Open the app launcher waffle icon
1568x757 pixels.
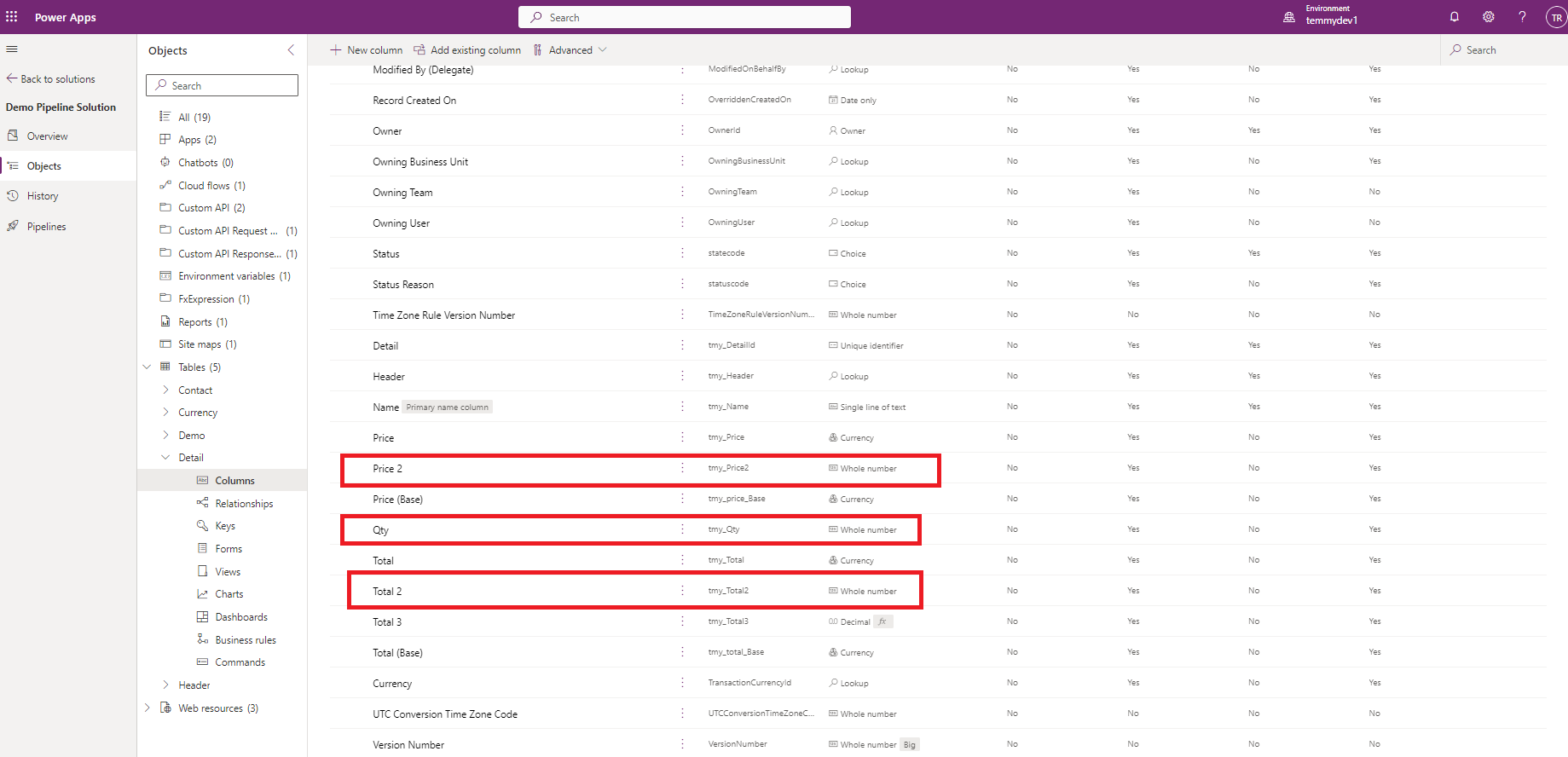point(12,17)
